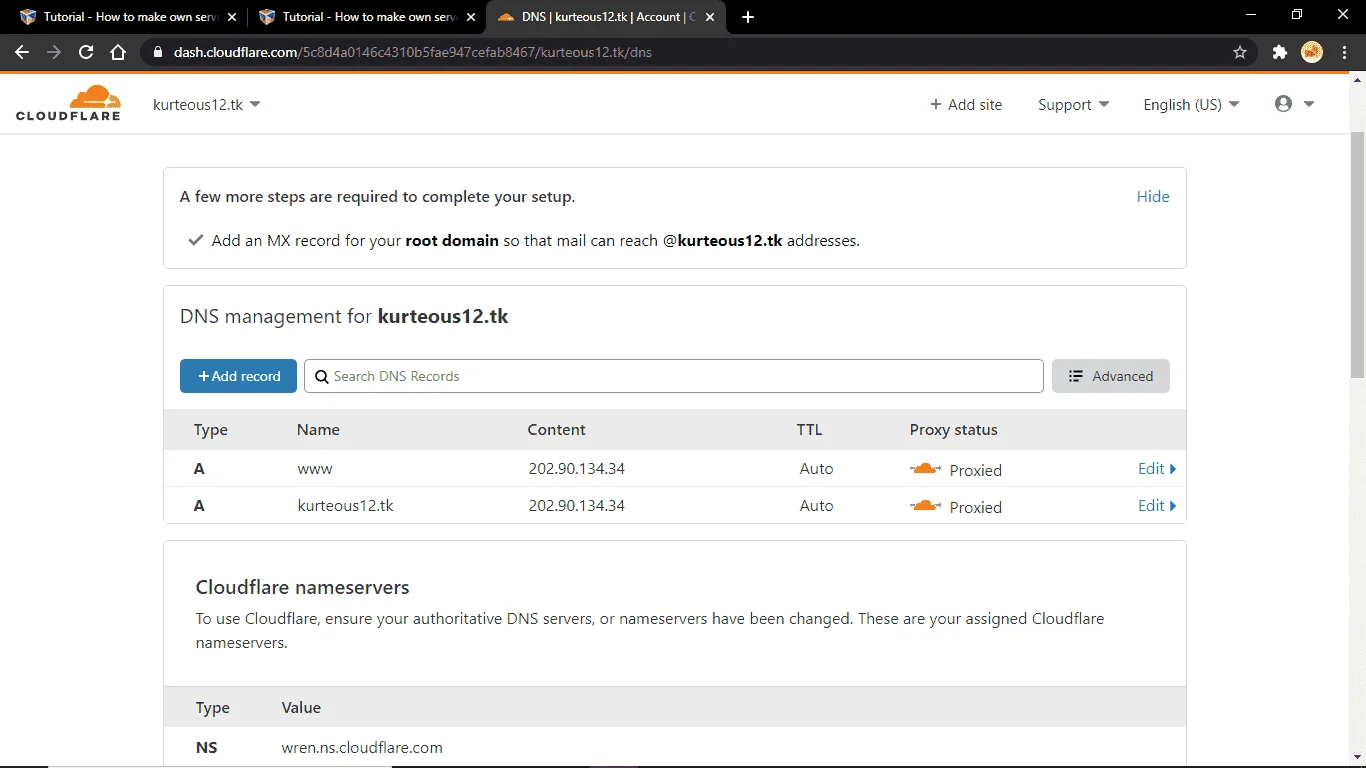The image size is (1366, 768).
Task: Expand the Support dropdown menu
Action: [x=1073, y=104]
